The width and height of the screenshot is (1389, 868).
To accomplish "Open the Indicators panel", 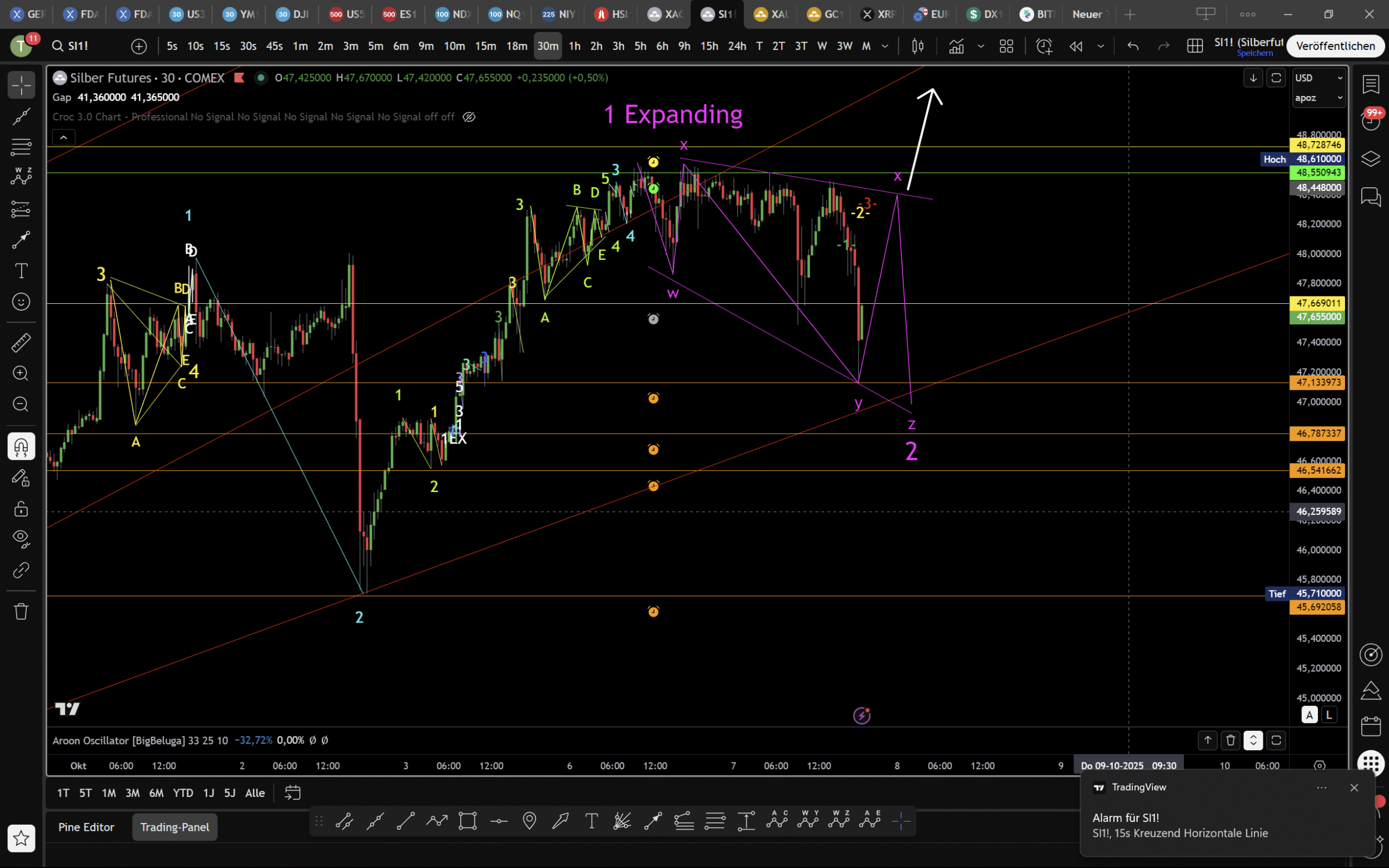I will tap(956, 46).
